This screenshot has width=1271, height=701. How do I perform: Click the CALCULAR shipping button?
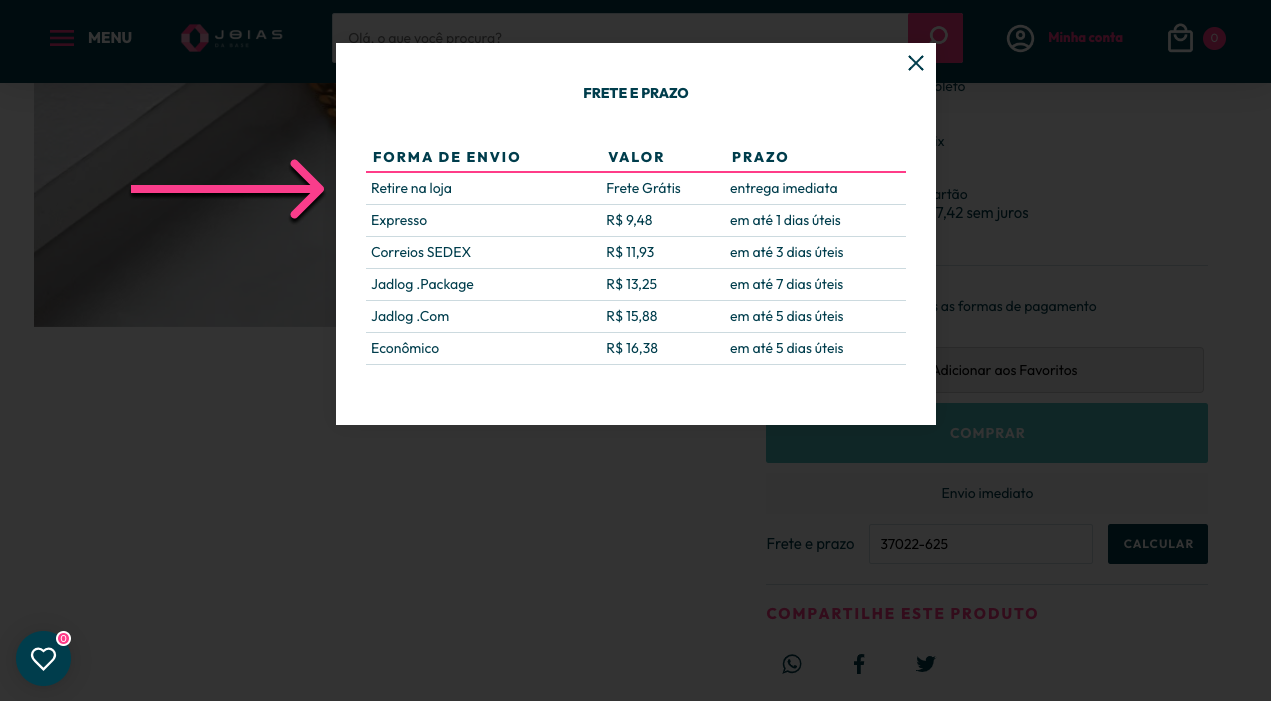click(1158, 544)
